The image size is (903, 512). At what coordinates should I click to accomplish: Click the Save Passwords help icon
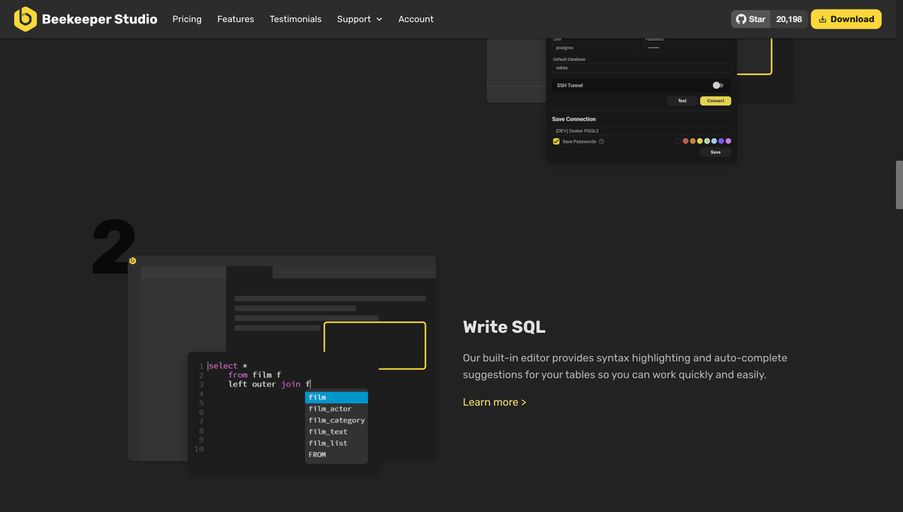pyautogui.click(x=601, y=142)
